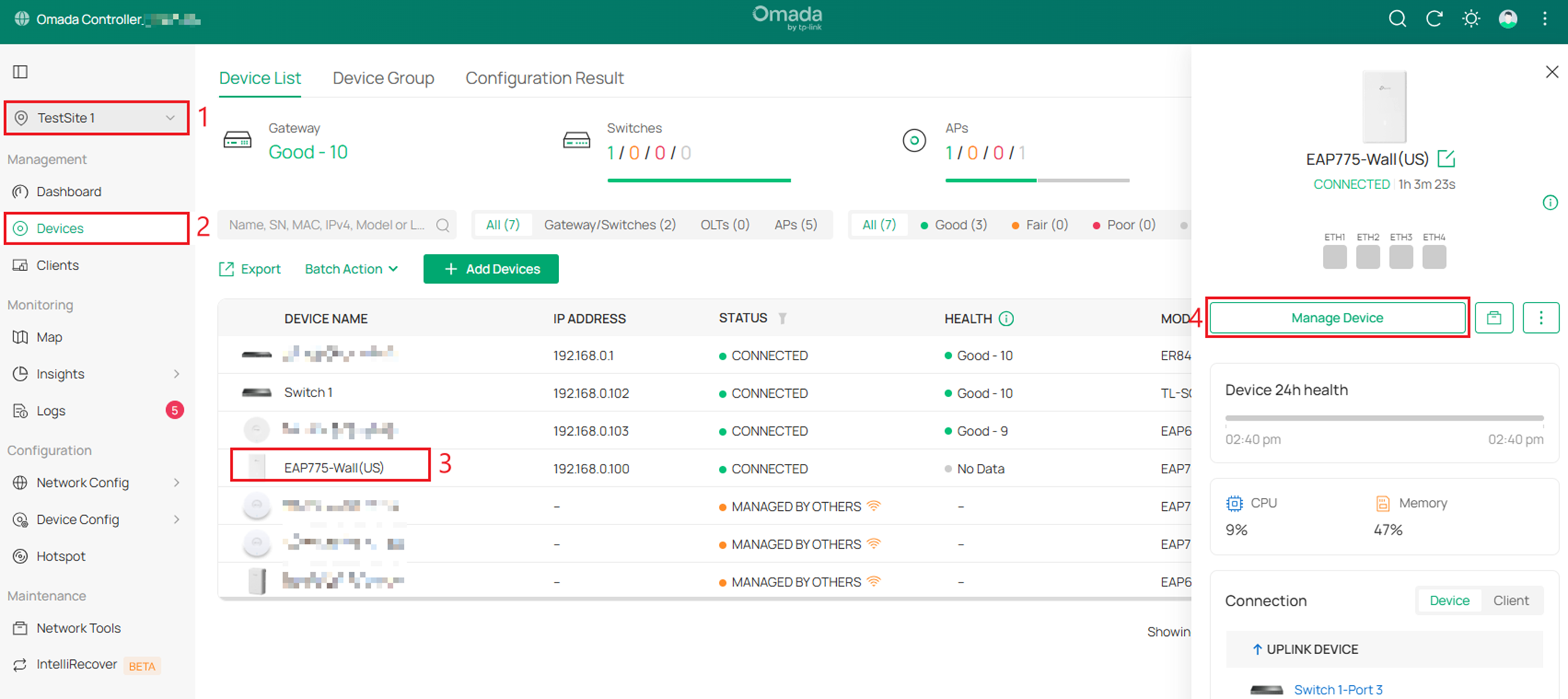Click the Switches summary icon
The width and height of the screenshot is (1568, 699).
(576, 140)
